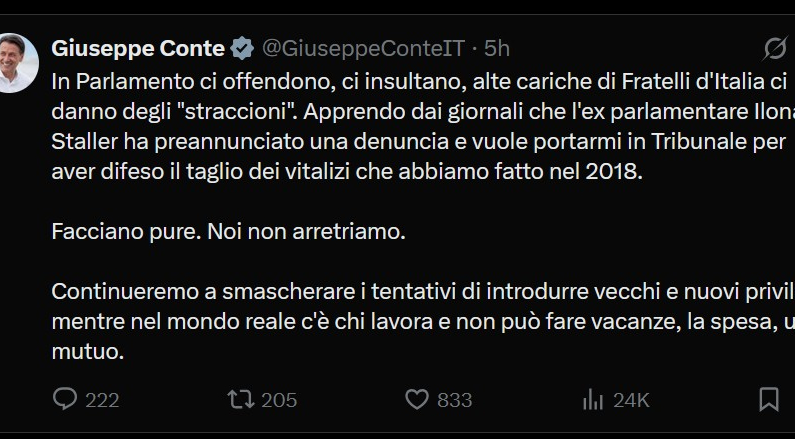Open the @GiuseppeConteIT handle link
This screenshot has width=795, height=439.
click(x=365, y=48)
